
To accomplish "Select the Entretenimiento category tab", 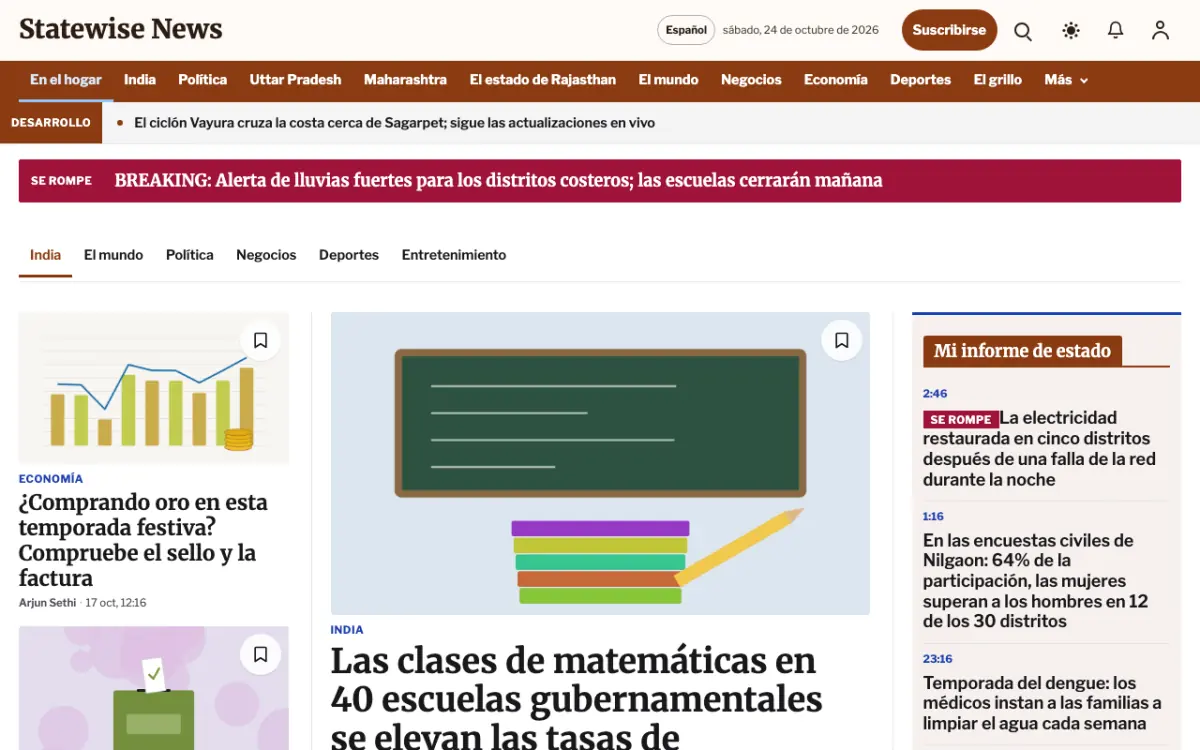I will point(454,255).
